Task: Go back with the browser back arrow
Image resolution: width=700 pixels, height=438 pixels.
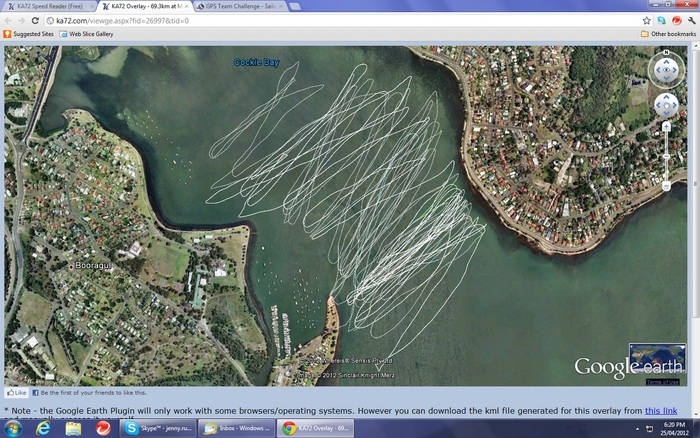Action: 8,20
